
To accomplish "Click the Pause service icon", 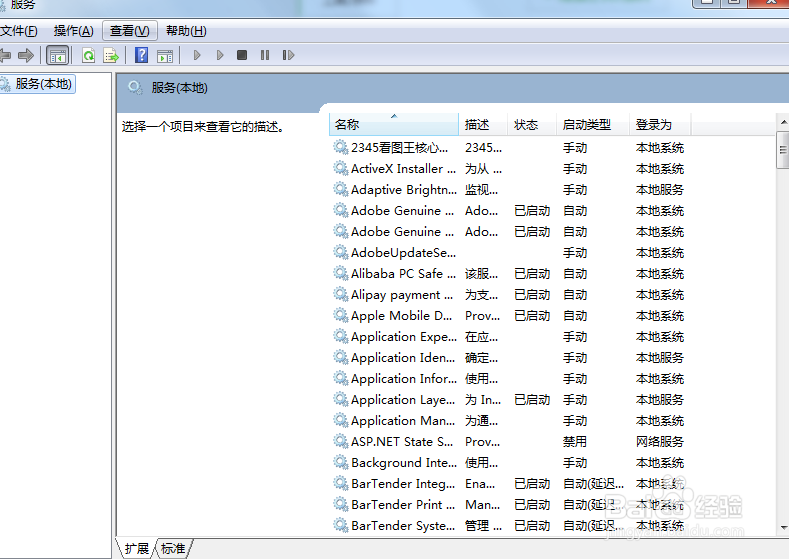I will [265, 55].
